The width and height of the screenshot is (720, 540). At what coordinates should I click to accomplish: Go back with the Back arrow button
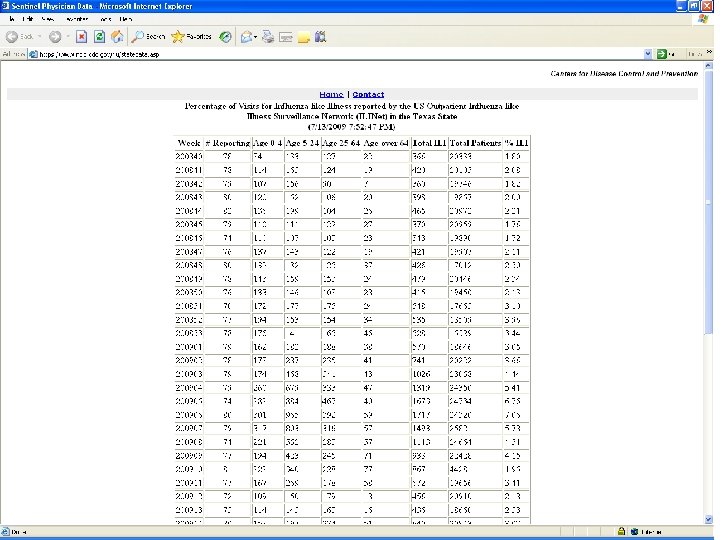point(12,37)
